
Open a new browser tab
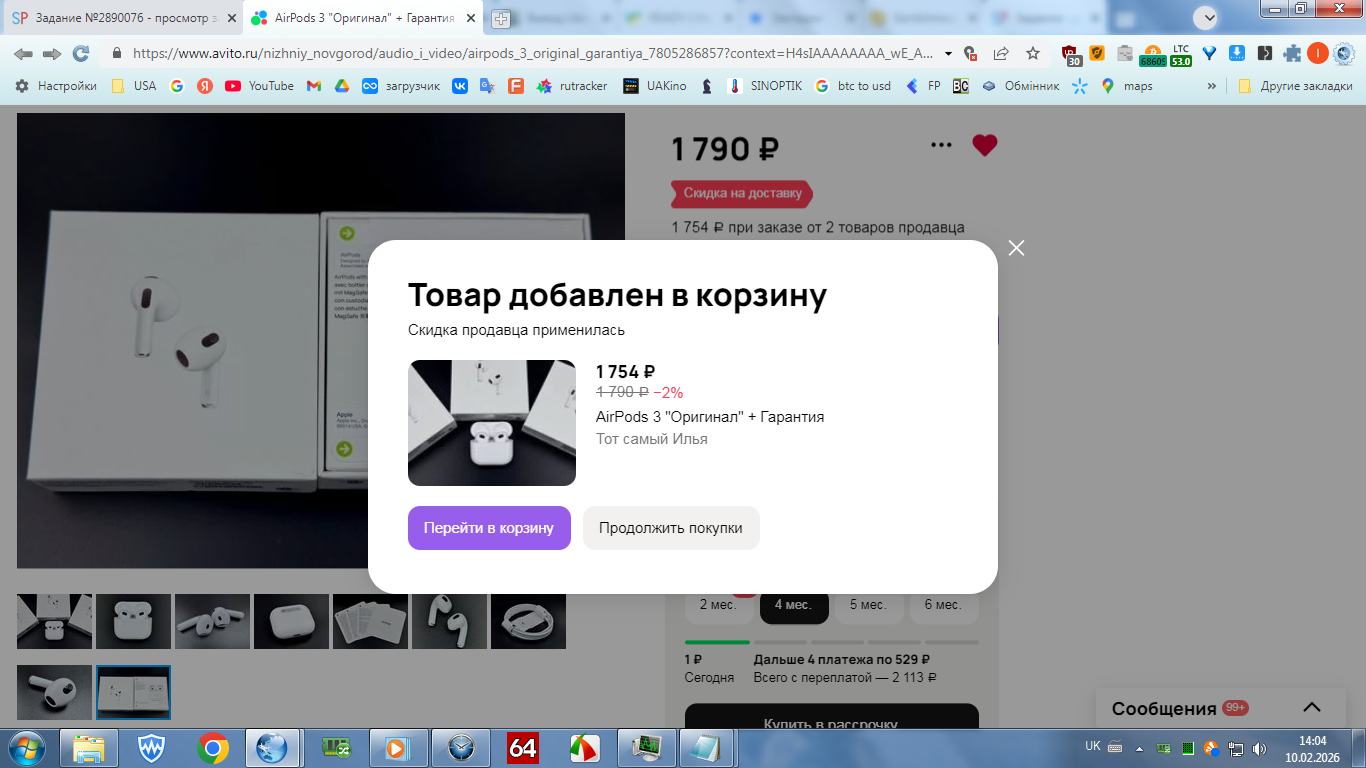pyautogui.click(x=501, y=19)
